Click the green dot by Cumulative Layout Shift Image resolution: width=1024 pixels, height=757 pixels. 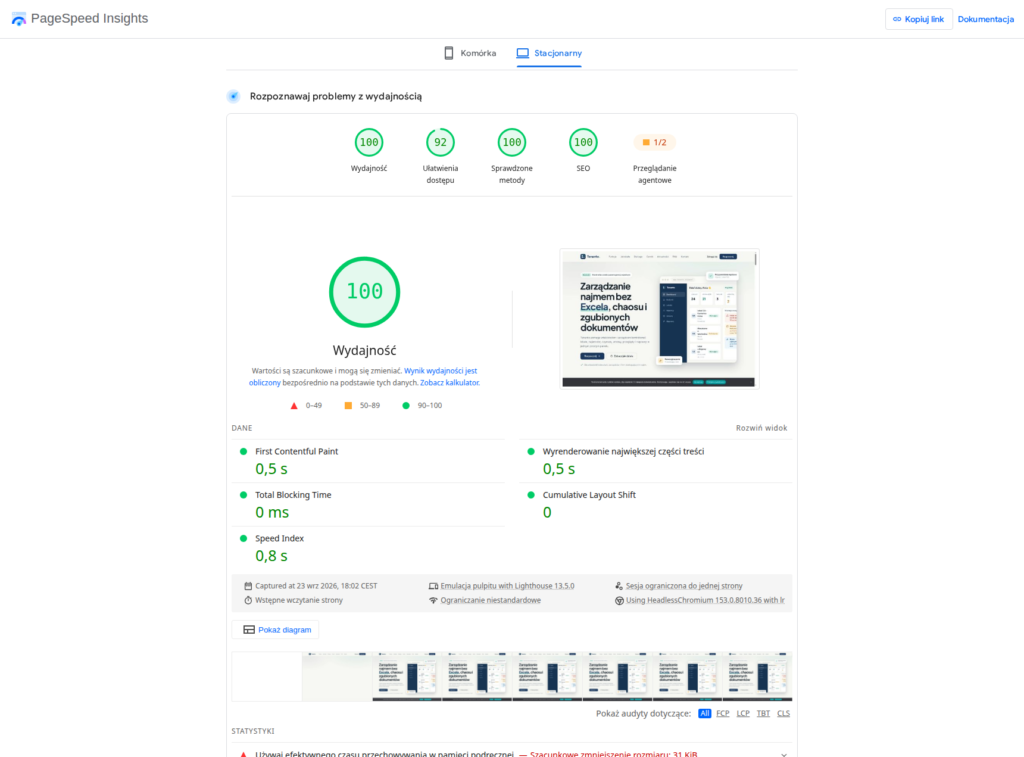coord(531,495)
